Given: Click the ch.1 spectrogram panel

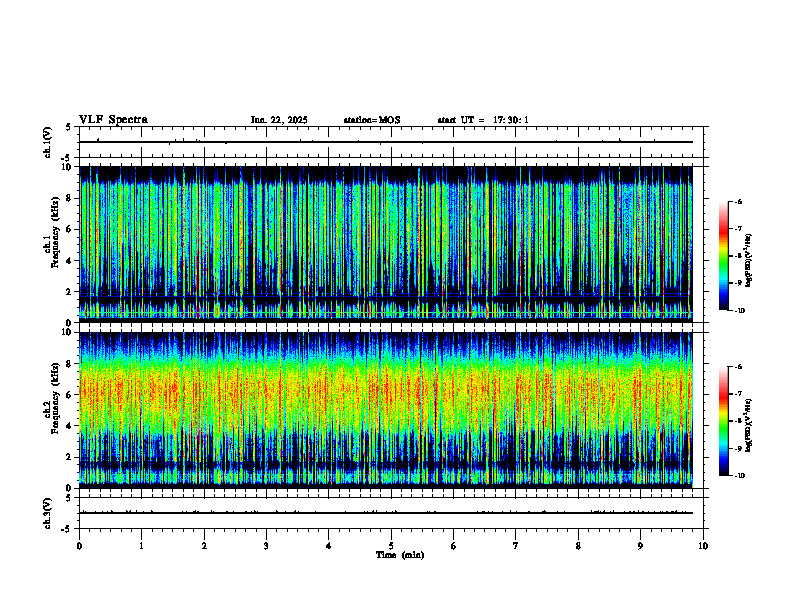Looking at the screenshot, I should pyautogui.click(x=386, y=244).
